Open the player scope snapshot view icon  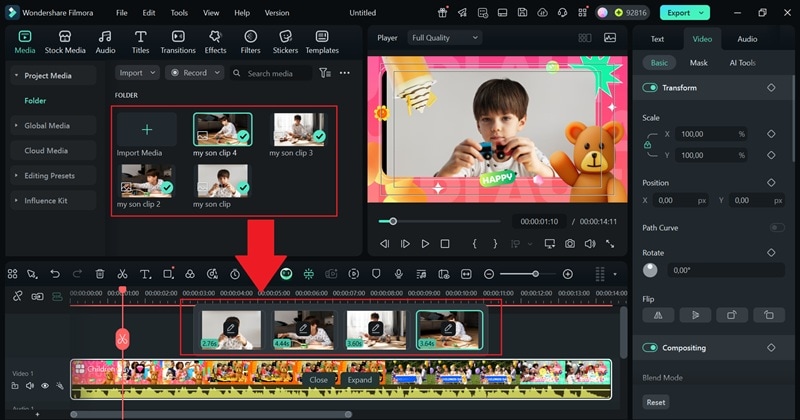coord(610,38)
